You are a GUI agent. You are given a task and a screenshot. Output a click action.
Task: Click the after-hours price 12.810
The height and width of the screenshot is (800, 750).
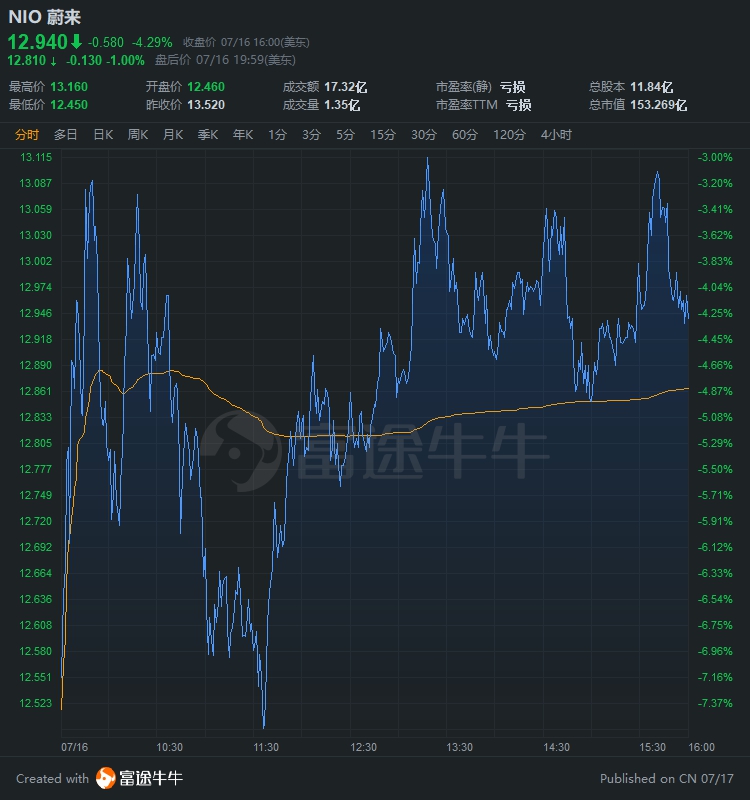point(27,60)
